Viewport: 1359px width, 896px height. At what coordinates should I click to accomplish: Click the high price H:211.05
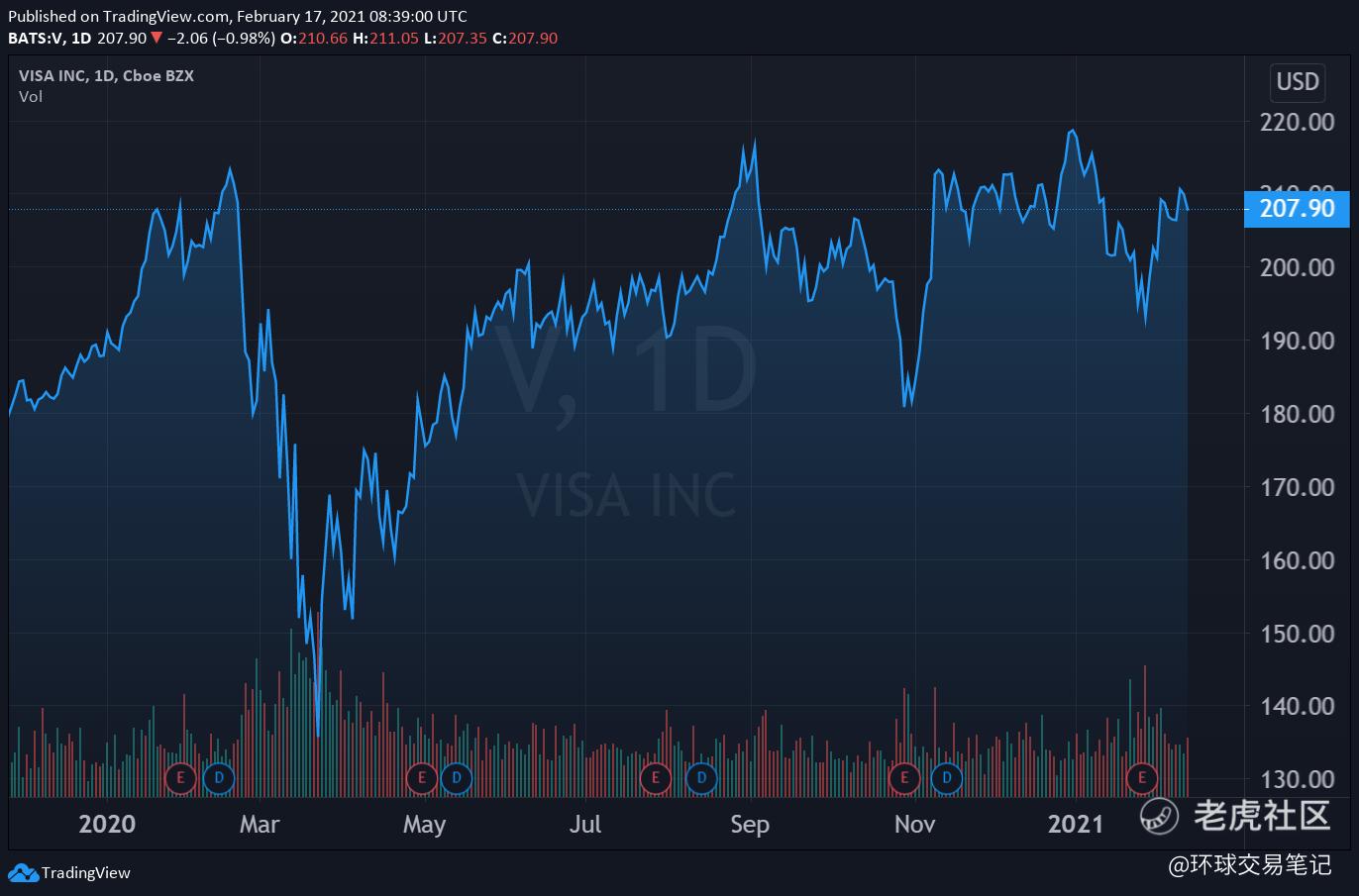pos(384,39)
